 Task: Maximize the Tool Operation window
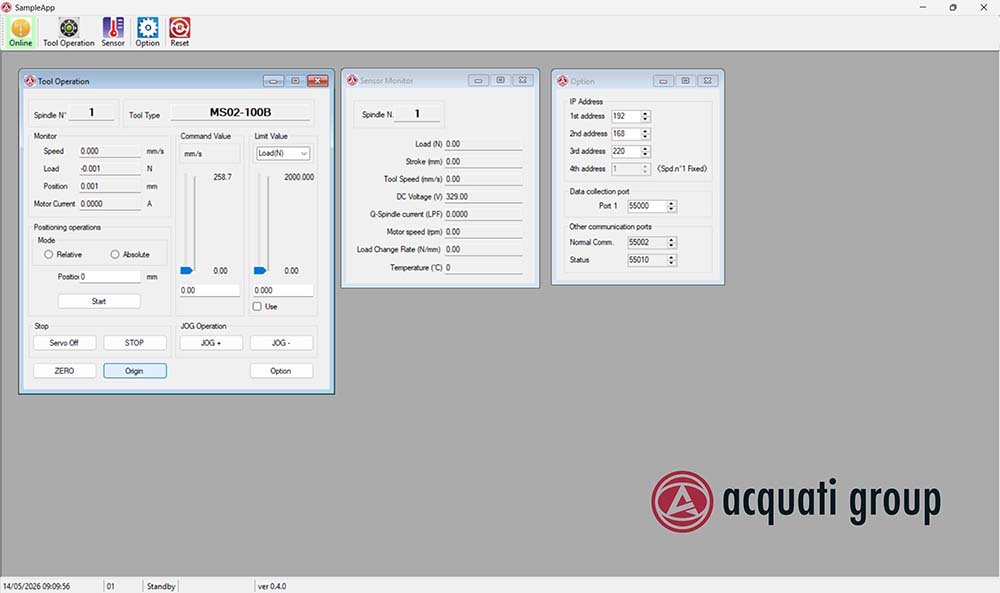295,81
